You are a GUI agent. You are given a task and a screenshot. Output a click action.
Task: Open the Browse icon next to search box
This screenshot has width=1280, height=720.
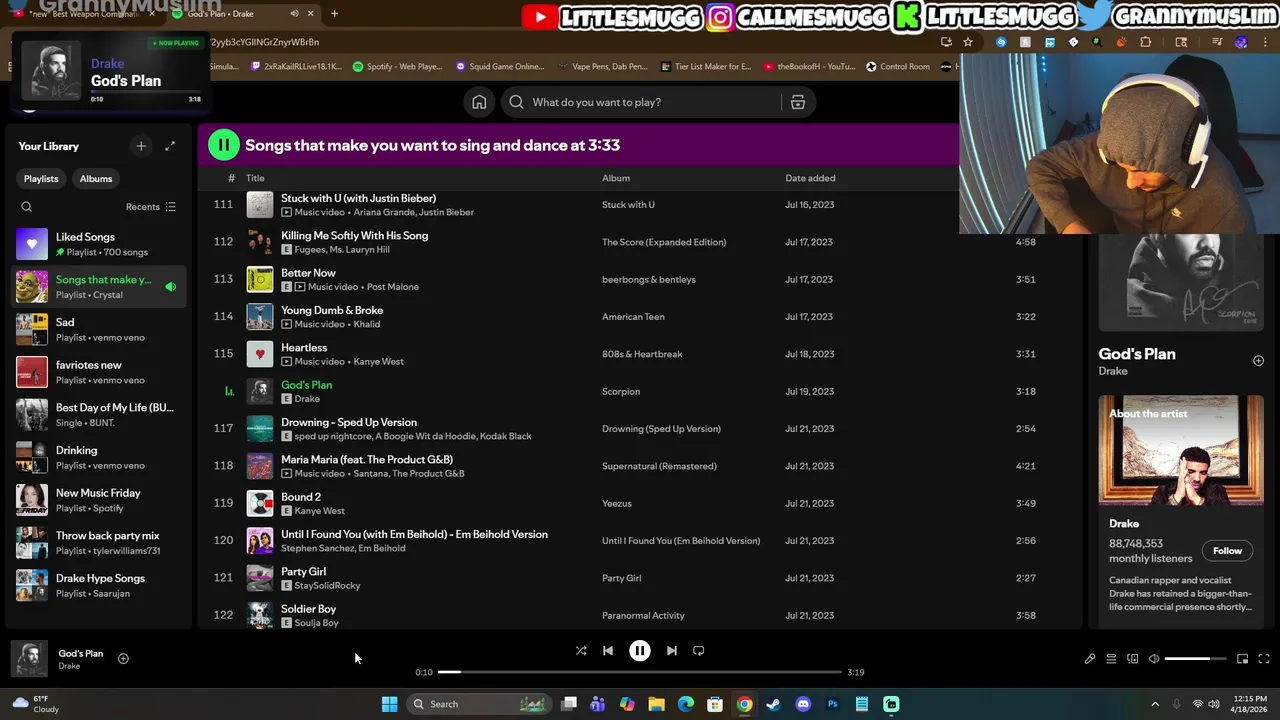[797, 102]
